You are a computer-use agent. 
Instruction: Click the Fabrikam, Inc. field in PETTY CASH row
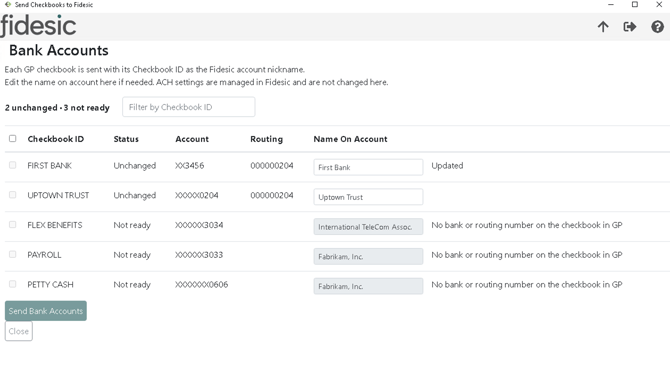368,286
